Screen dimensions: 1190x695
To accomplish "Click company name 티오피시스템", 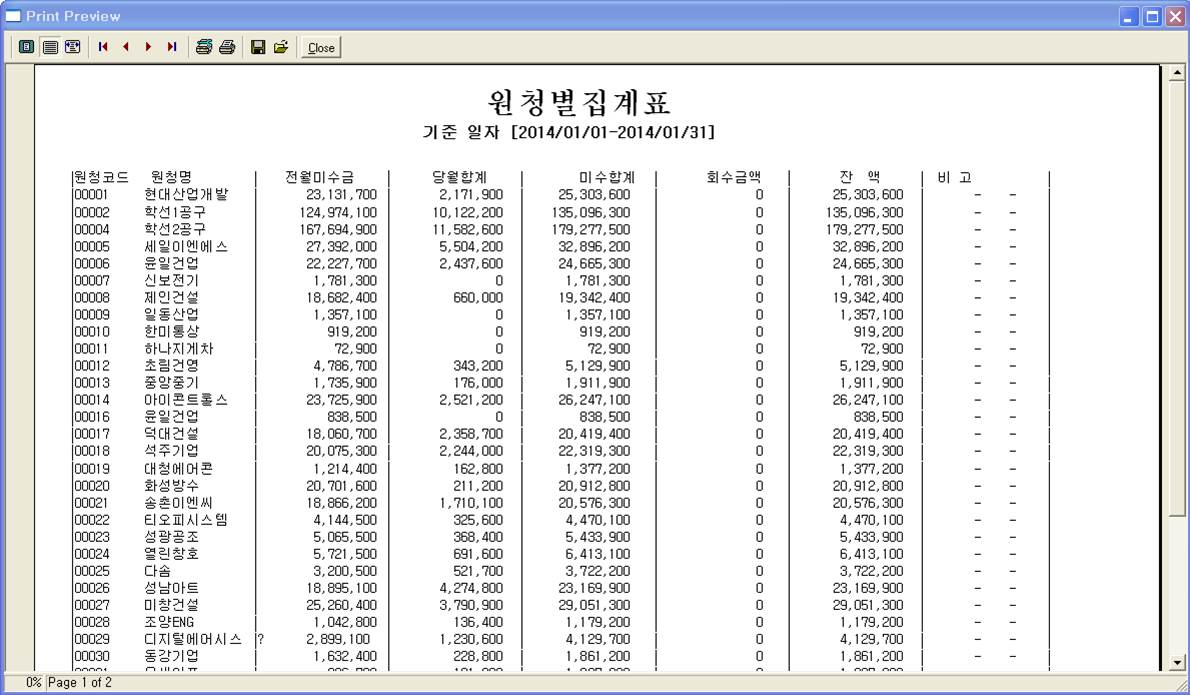I will (186, 520).
